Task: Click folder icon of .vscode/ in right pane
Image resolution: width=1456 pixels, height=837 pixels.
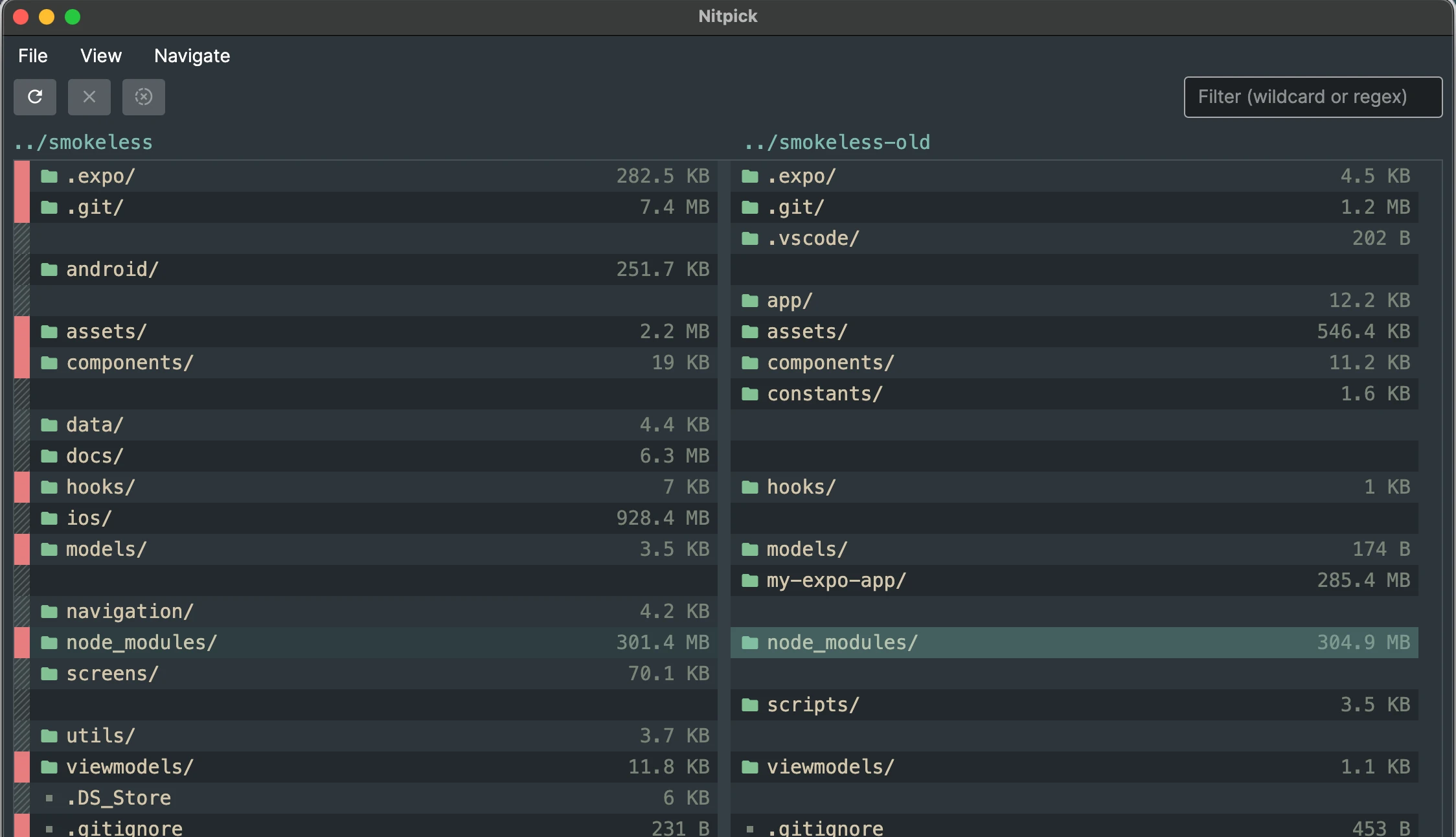Action: coord(750,238)
